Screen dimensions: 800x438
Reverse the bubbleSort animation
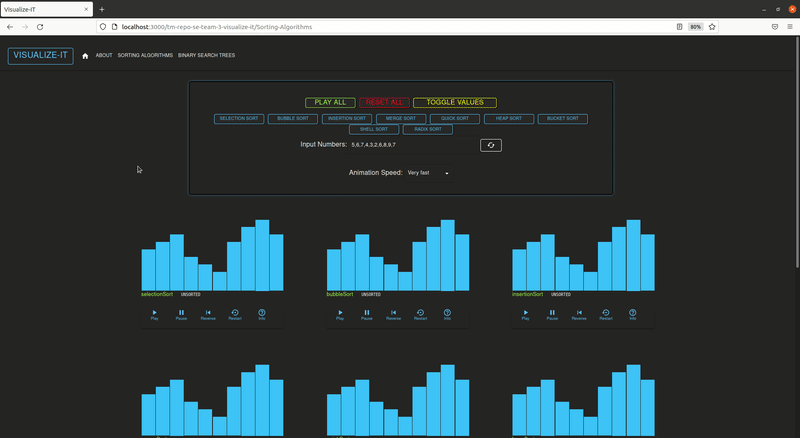(x=393, y=314)
